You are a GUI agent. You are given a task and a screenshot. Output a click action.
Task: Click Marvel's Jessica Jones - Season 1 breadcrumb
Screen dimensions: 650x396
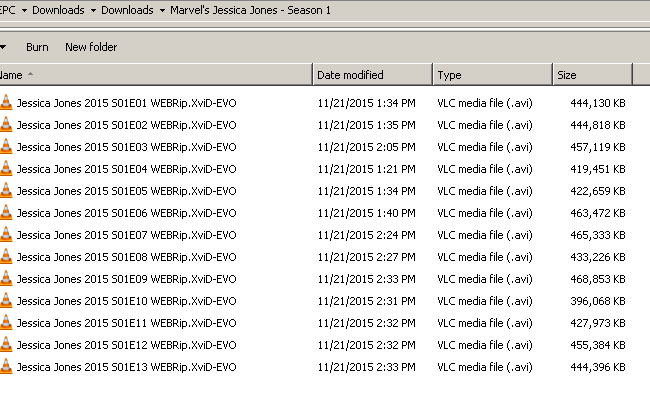pos(250,10)
